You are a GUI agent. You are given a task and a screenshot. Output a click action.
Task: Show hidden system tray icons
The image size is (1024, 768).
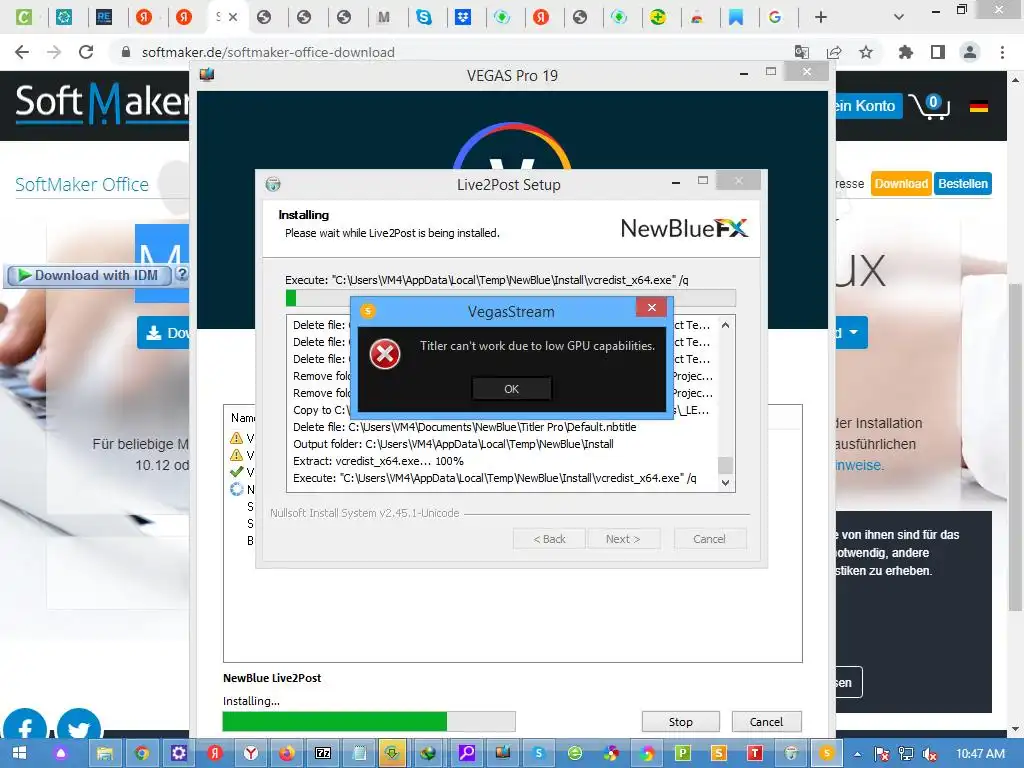857,754
